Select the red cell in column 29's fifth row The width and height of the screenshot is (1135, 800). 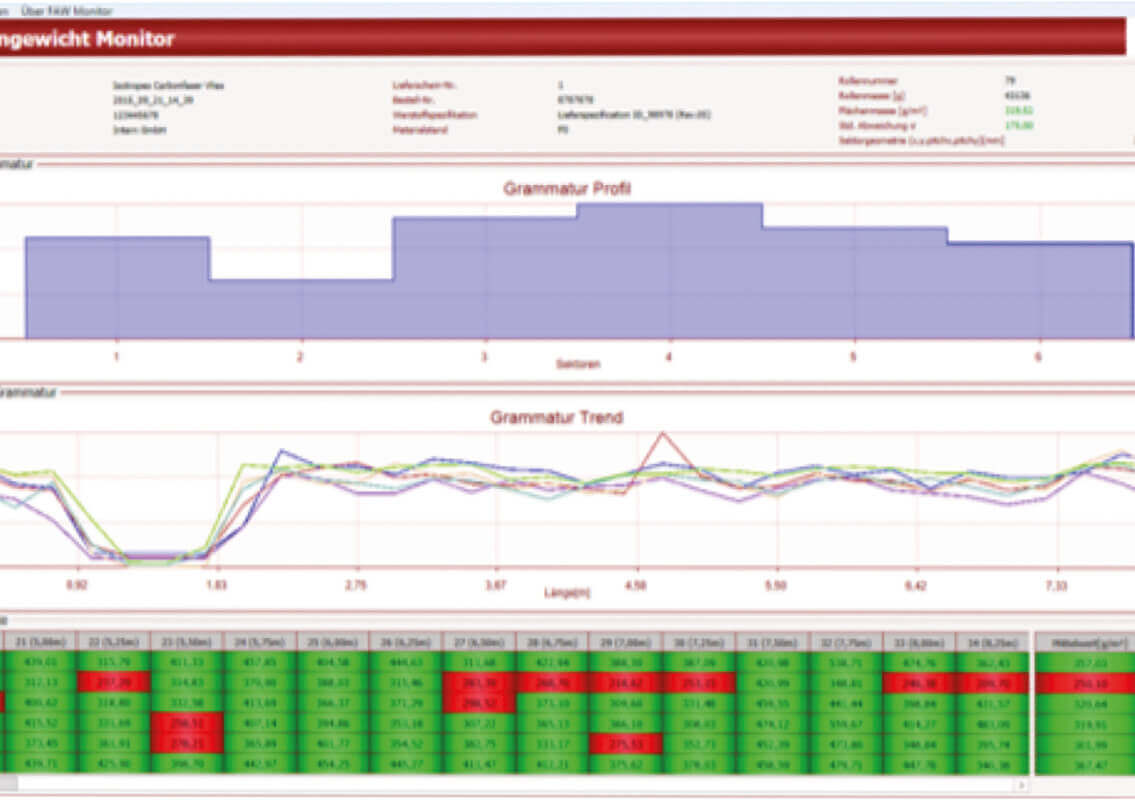tap(625, 743)
